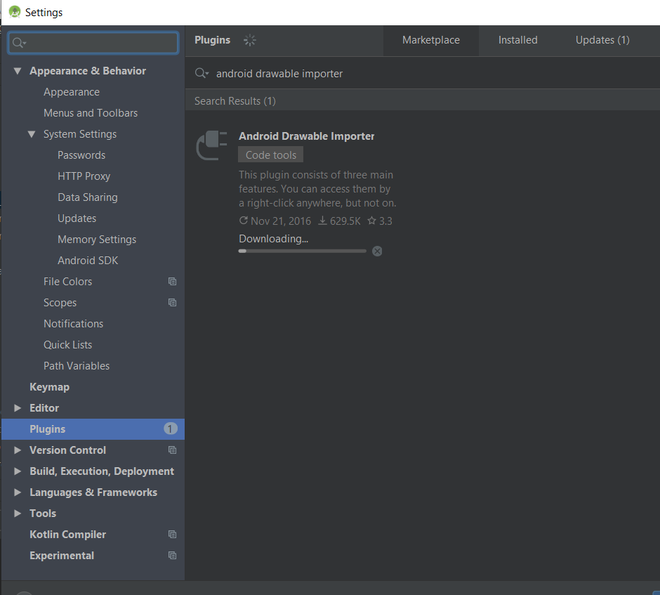Click the star rating 3.3 icon

pos(372,220)
